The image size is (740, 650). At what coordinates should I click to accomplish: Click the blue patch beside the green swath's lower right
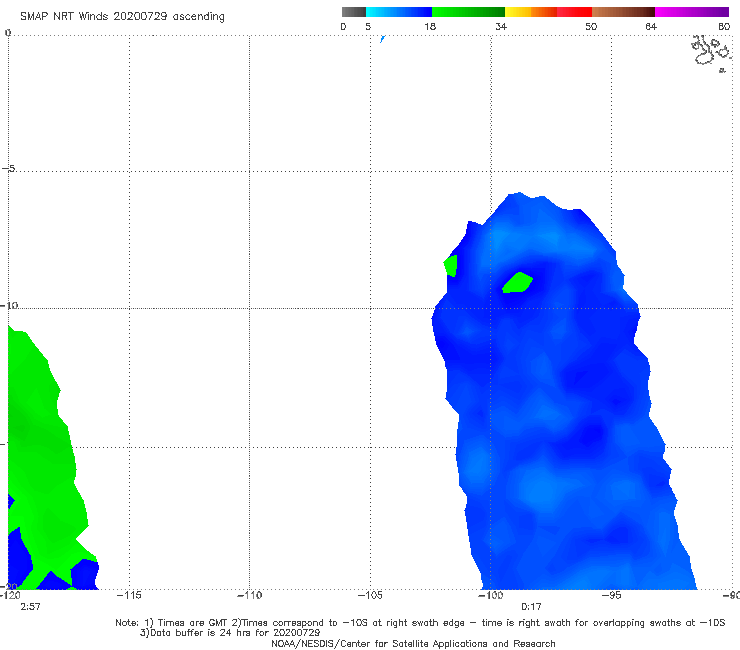point(84,574)
